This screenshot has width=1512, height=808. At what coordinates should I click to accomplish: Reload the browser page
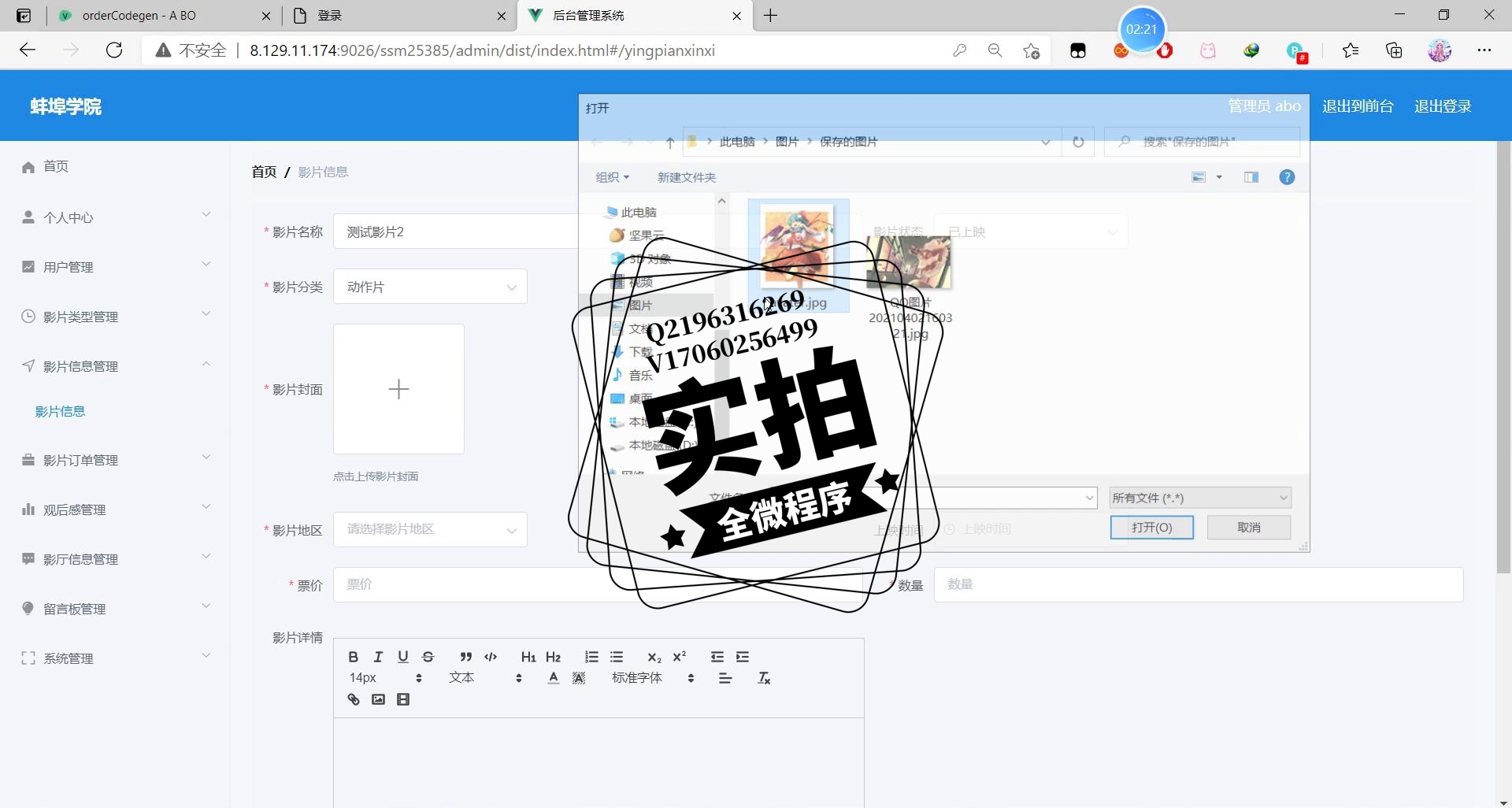click(114, 50)
